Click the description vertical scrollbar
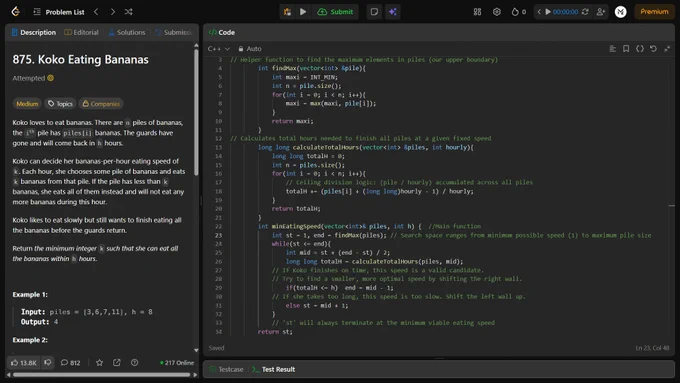This screenshot has width=680, height=383. pos(196,112)
